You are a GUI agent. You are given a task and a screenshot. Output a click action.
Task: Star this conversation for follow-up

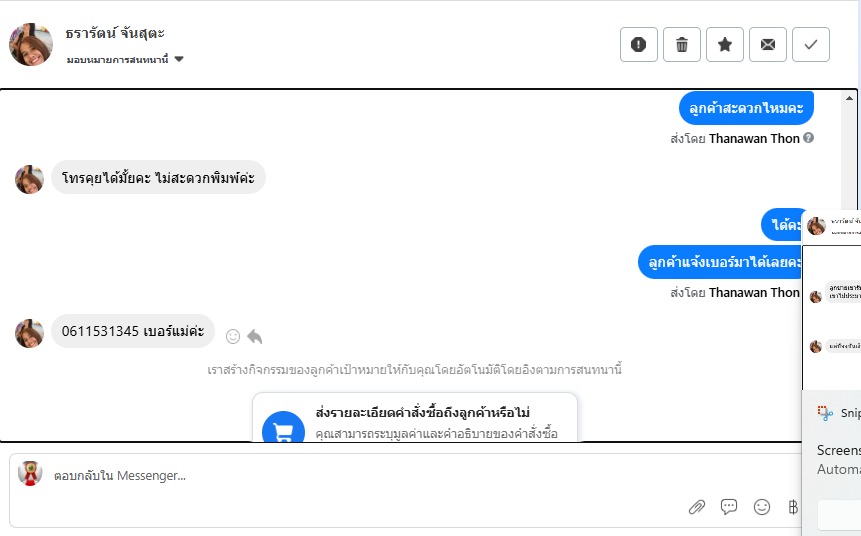pyautogui.click(x=725, y=44)
